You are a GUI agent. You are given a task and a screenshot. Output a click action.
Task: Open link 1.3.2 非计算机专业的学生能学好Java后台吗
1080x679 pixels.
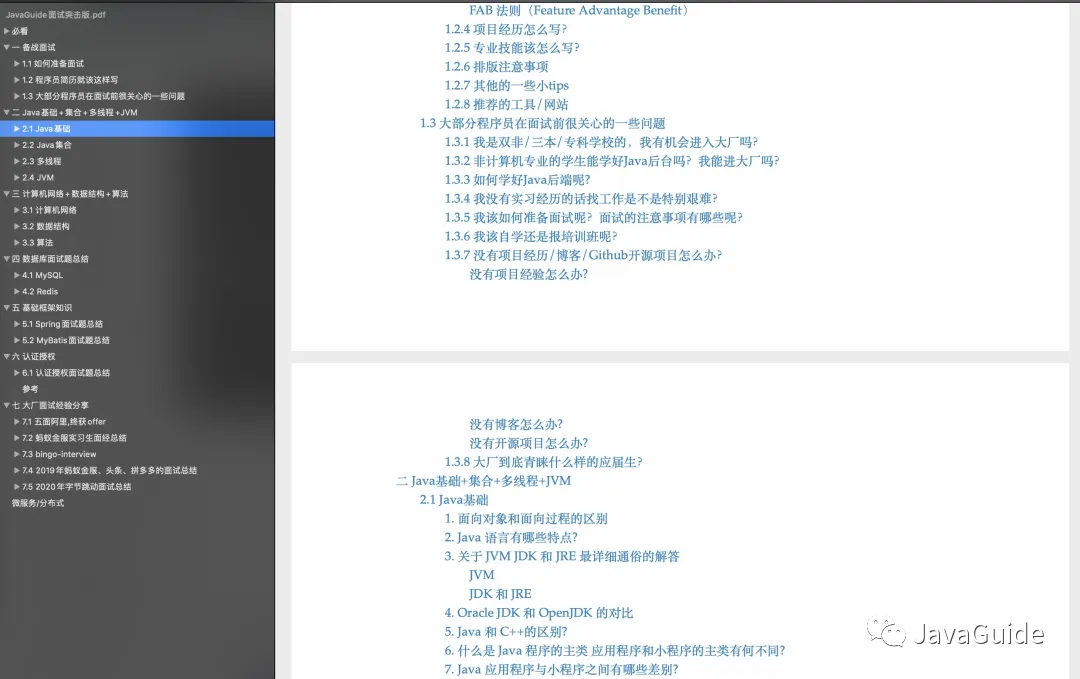tap(612, 161)
